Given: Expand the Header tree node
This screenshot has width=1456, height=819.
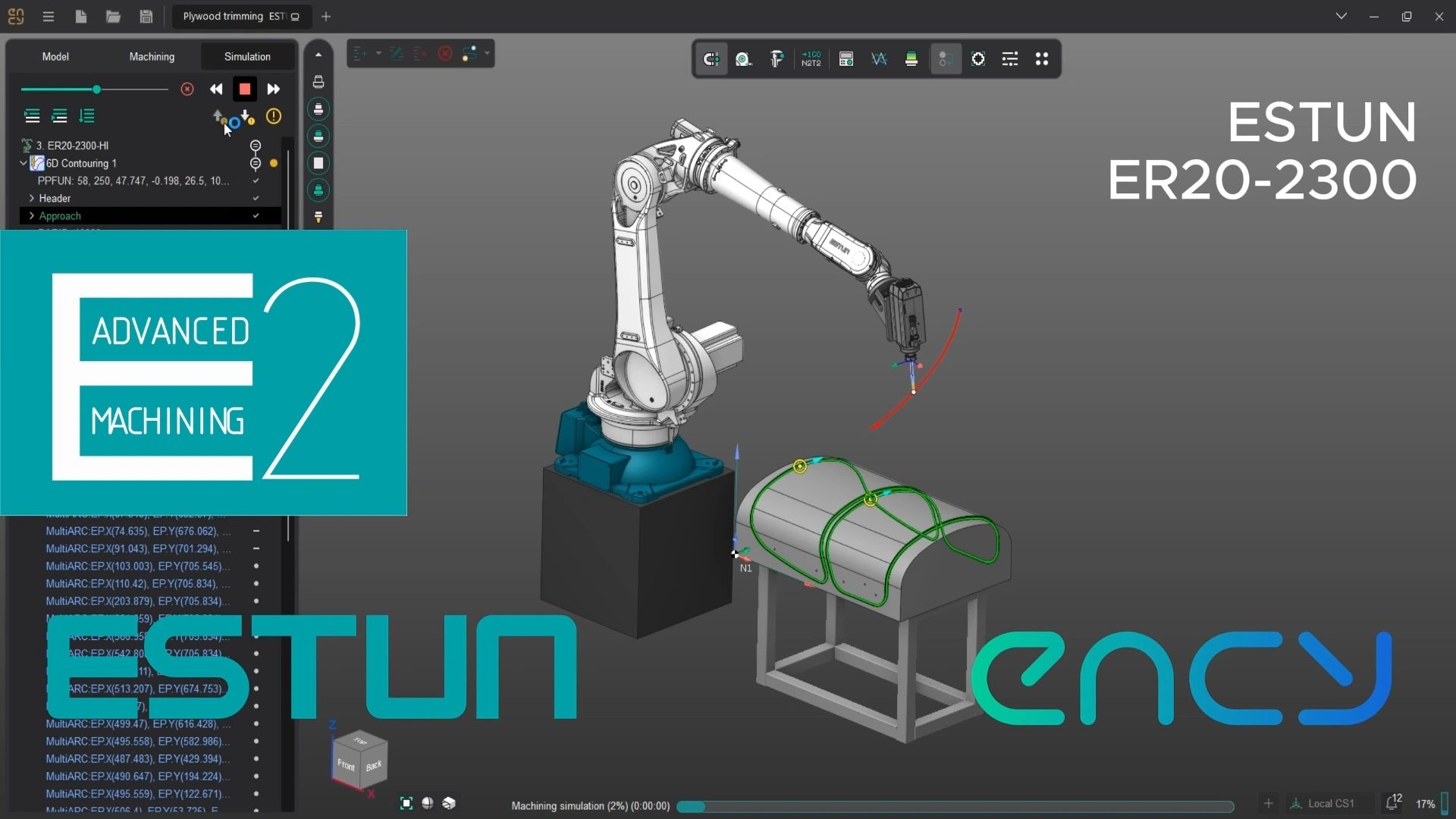Looking at the screenshot, I should point(32,199).
